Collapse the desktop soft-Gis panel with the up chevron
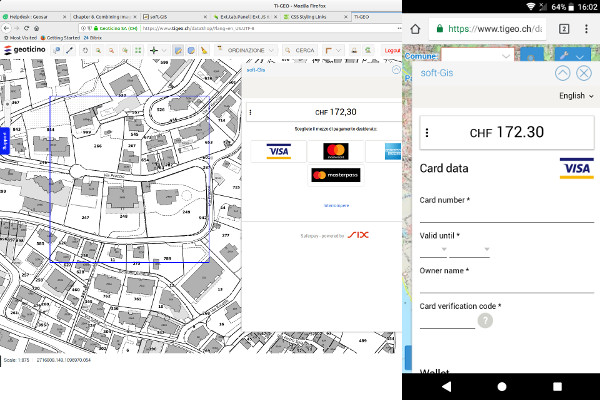Image resolution: width=600 pixels, height=400 pixels. [x=396, y=70]
